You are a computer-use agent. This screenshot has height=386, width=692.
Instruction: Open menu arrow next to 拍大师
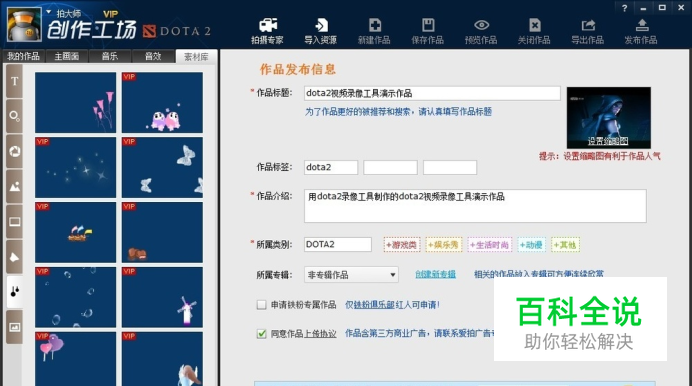point(49,12)
